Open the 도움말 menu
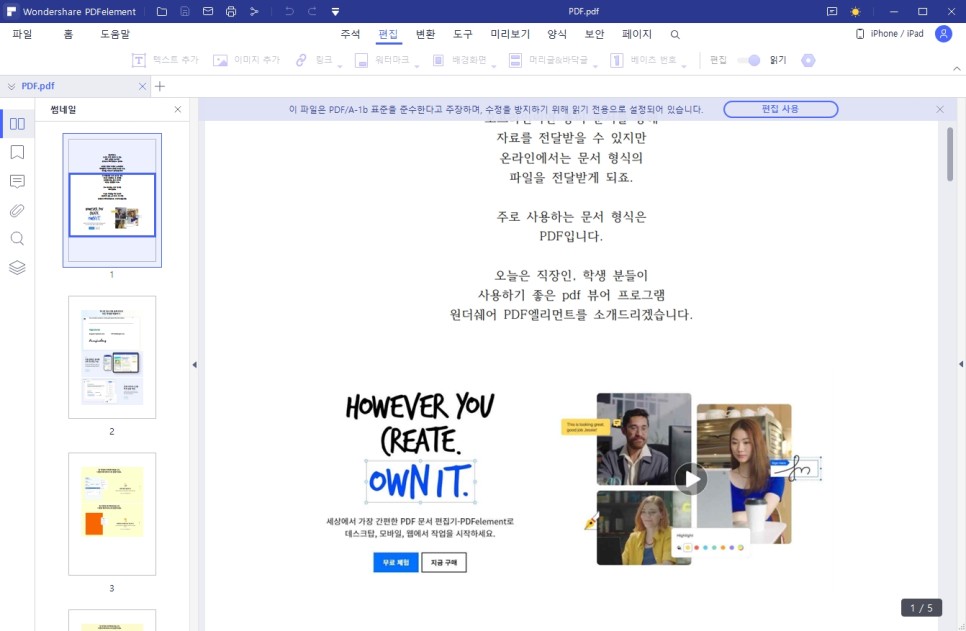966x631 pixels. (x=115, y=34)
